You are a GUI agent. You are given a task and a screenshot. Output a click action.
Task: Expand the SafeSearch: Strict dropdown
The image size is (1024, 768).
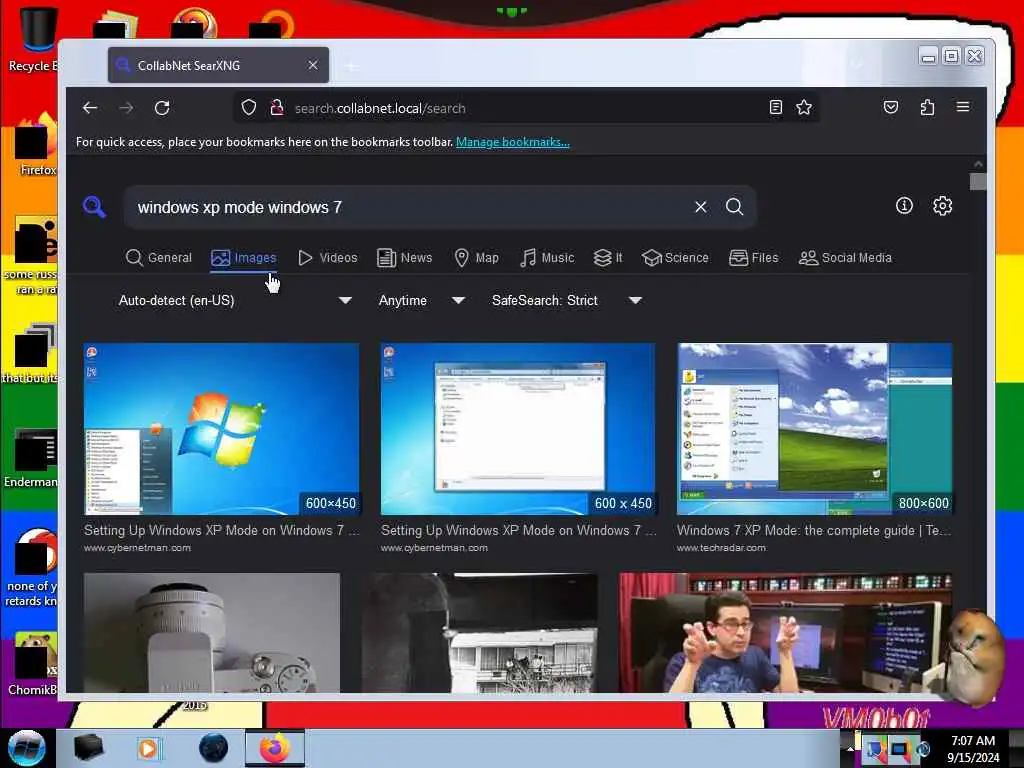(566, 300)
